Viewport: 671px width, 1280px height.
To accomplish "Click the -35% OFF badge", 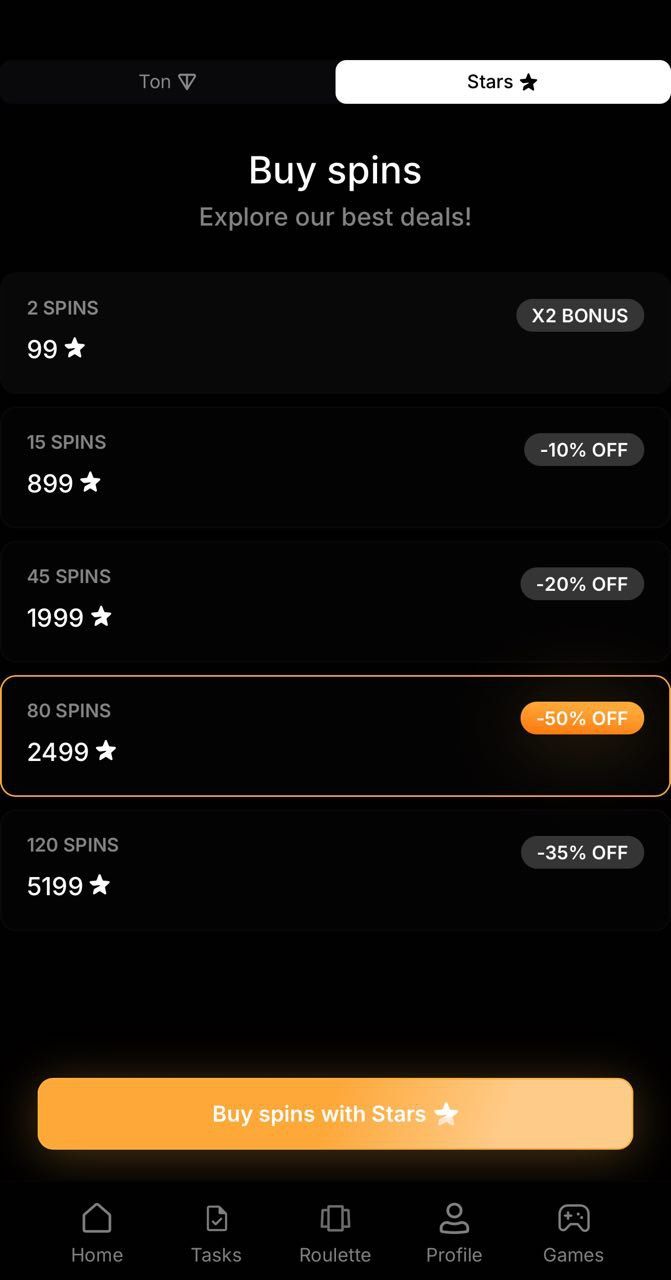I will tap(582, 852).
